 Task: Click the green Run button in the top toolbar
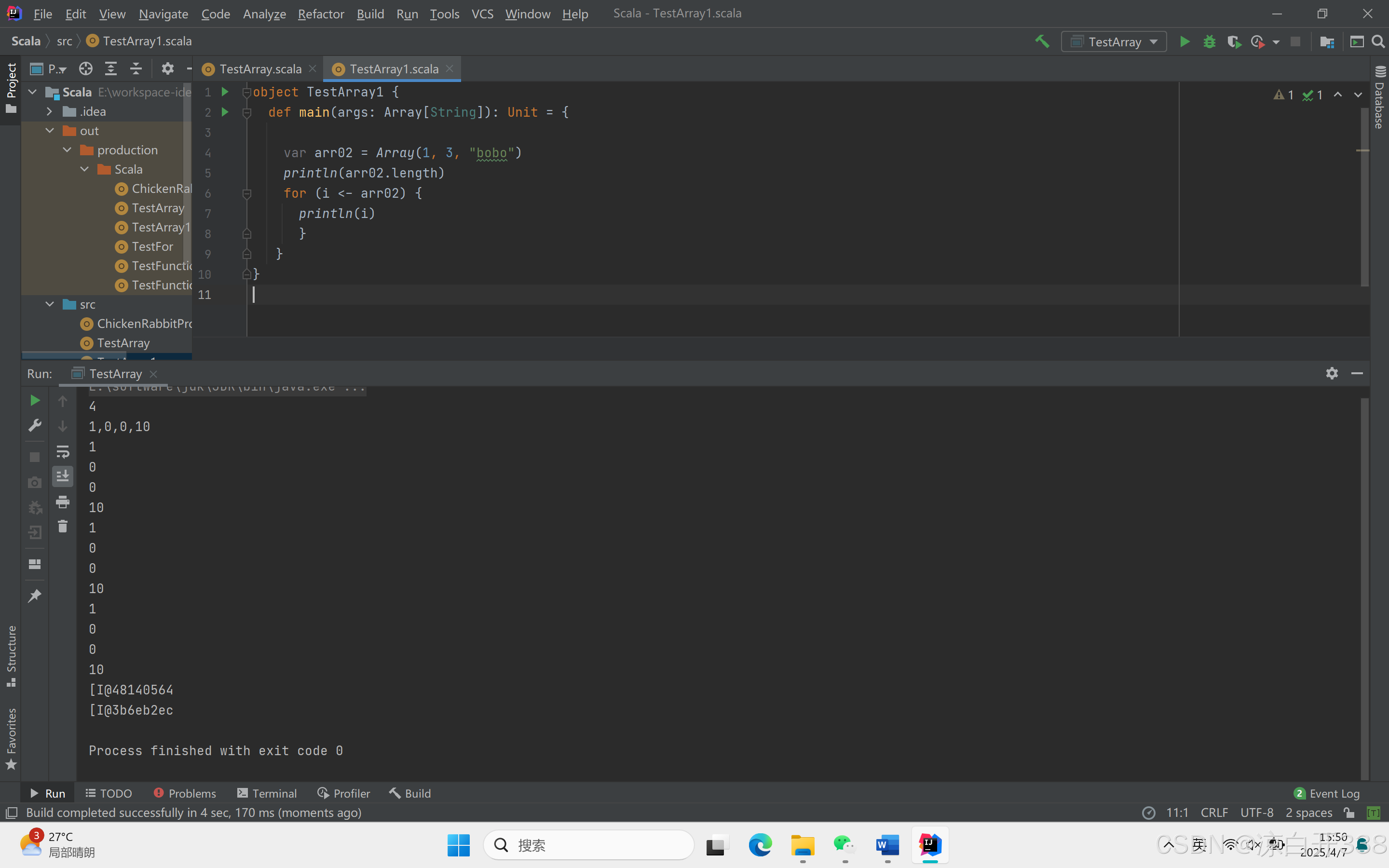point(1184,42)
